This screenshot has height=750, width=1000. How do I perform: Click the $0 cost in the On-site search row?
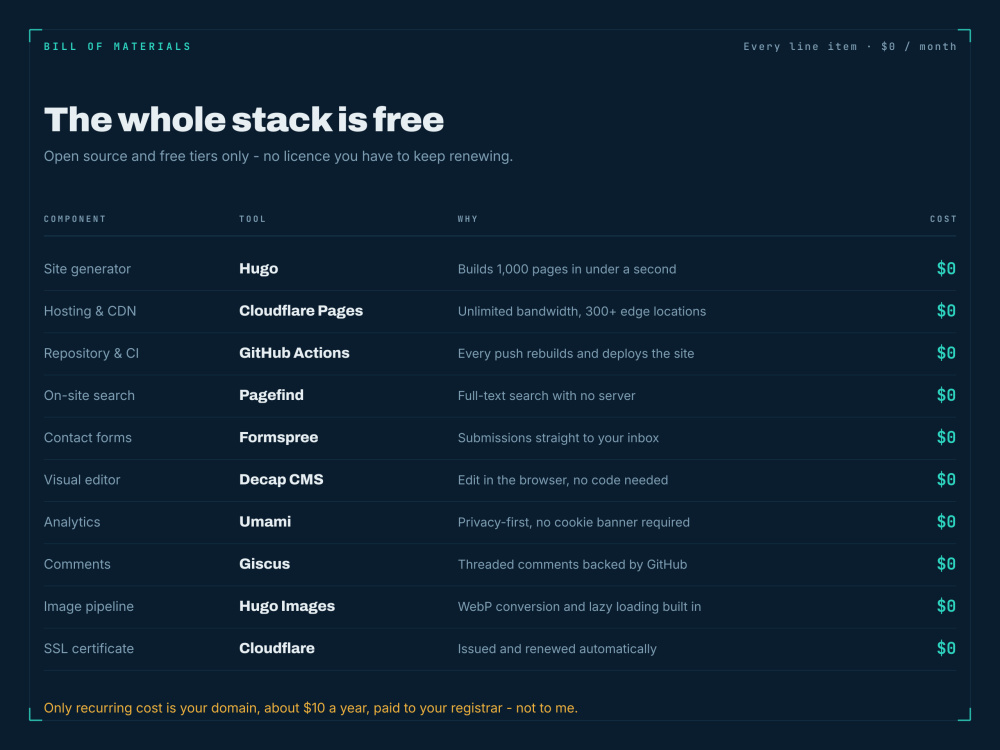point(946,395)
